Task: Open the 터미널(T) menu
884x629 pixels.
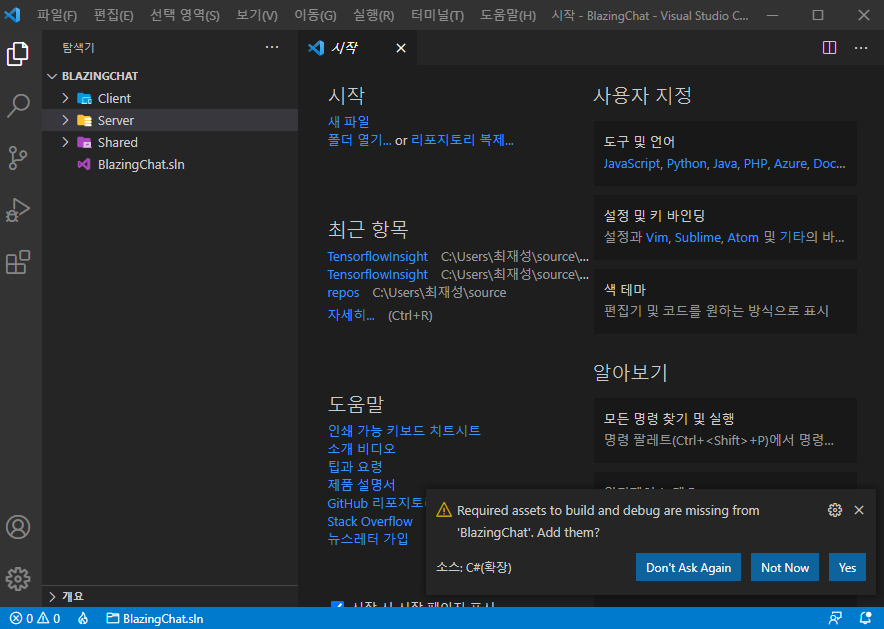Action: (x=437, y=15)
